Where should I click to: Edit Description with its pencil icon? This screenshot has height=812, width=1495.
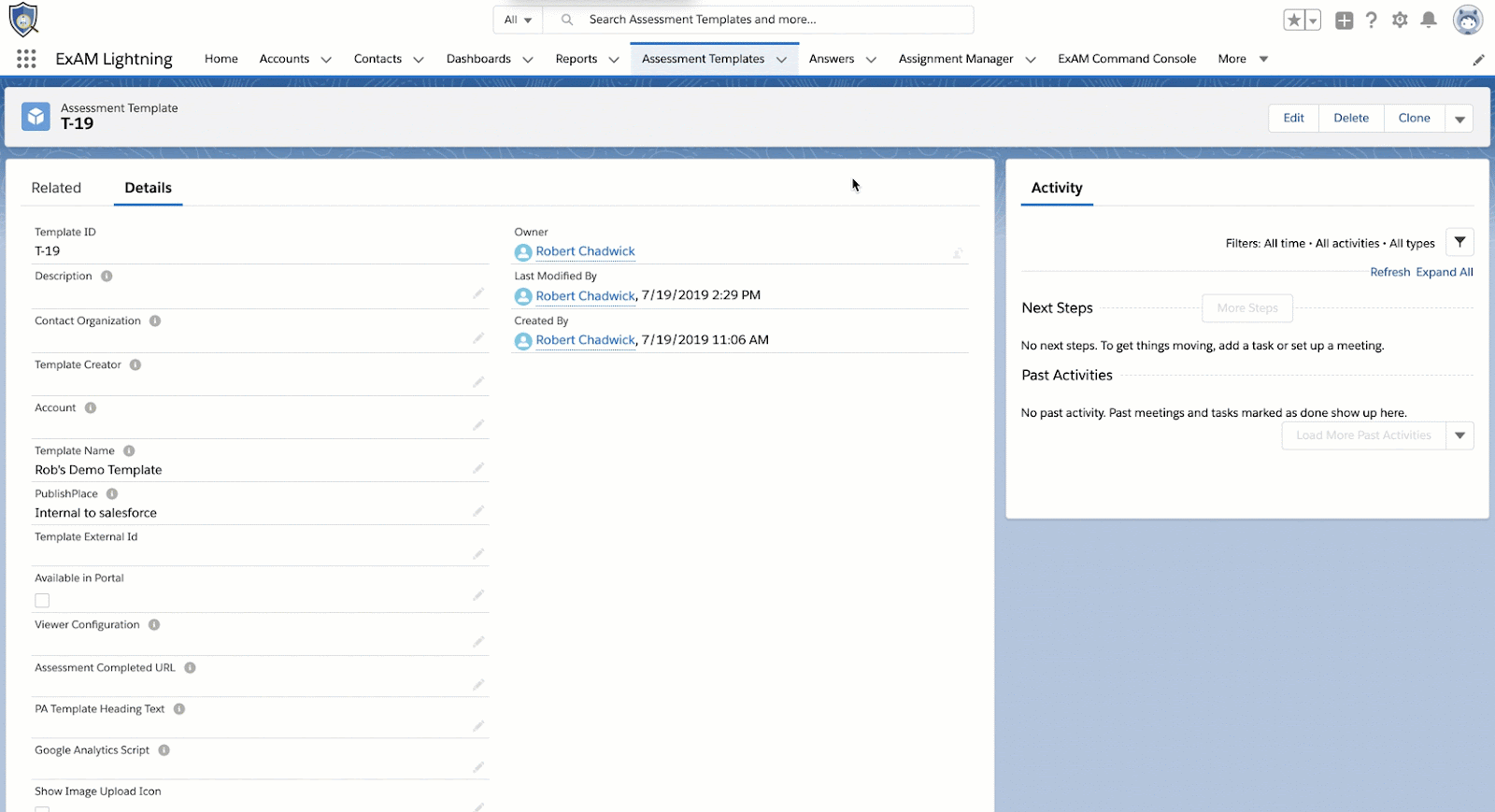tap(478, 293)
